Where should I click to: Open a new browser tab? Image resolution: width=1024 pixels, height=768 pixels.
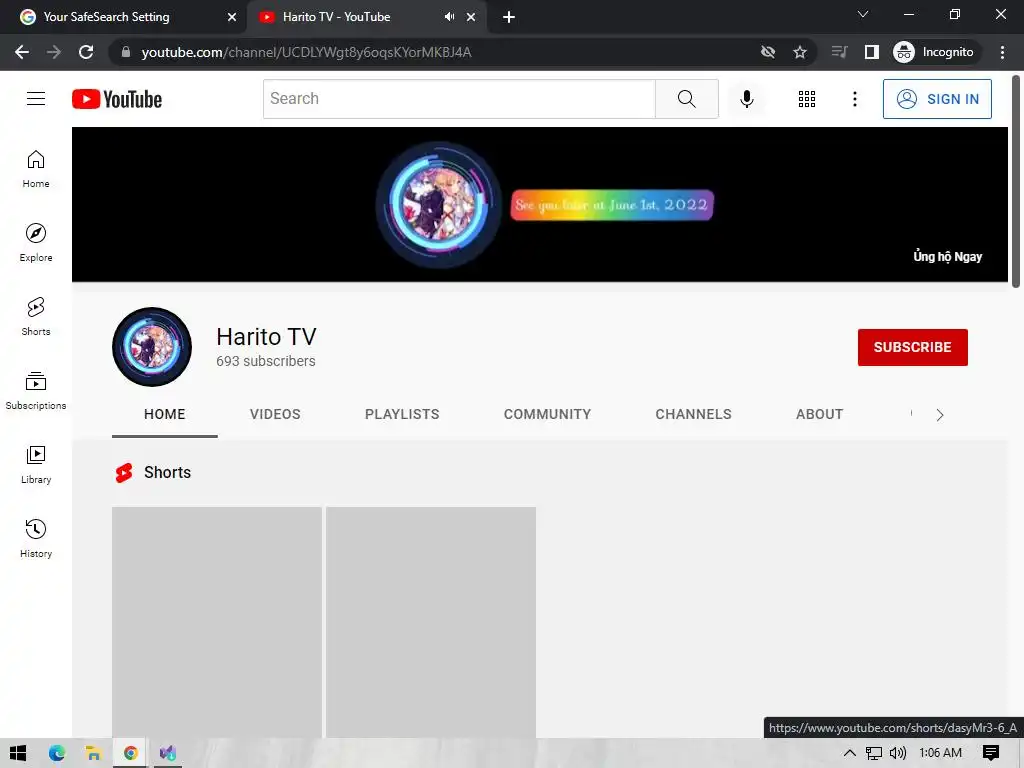click(x=509, y=17)
